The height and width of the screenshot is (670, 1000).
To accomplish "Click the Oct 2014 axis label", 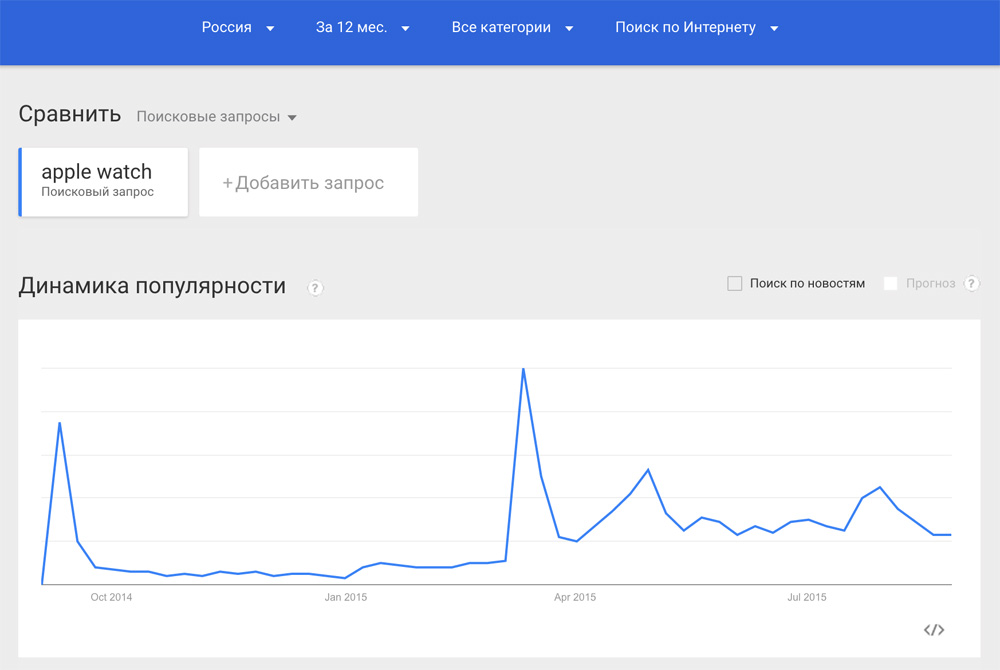I will tap(111, 597).
